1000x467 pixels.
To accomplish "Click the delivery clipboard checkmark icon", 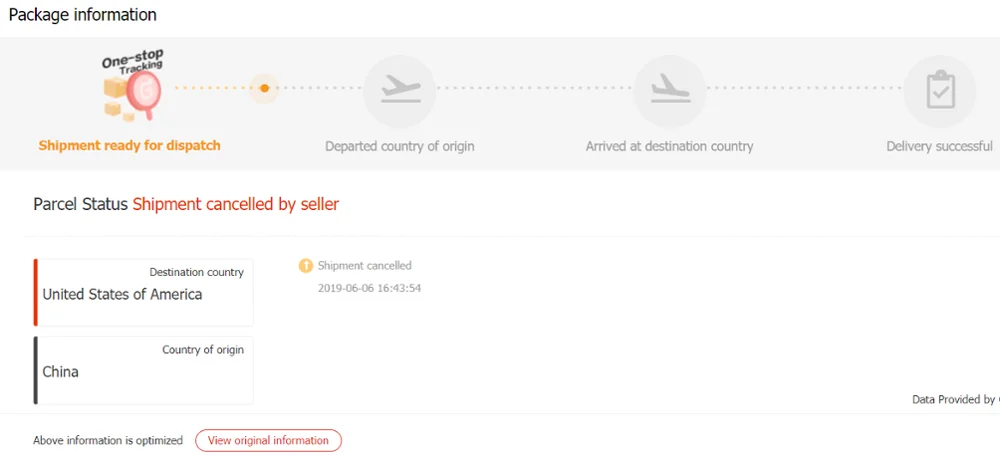I will [939, 91].
